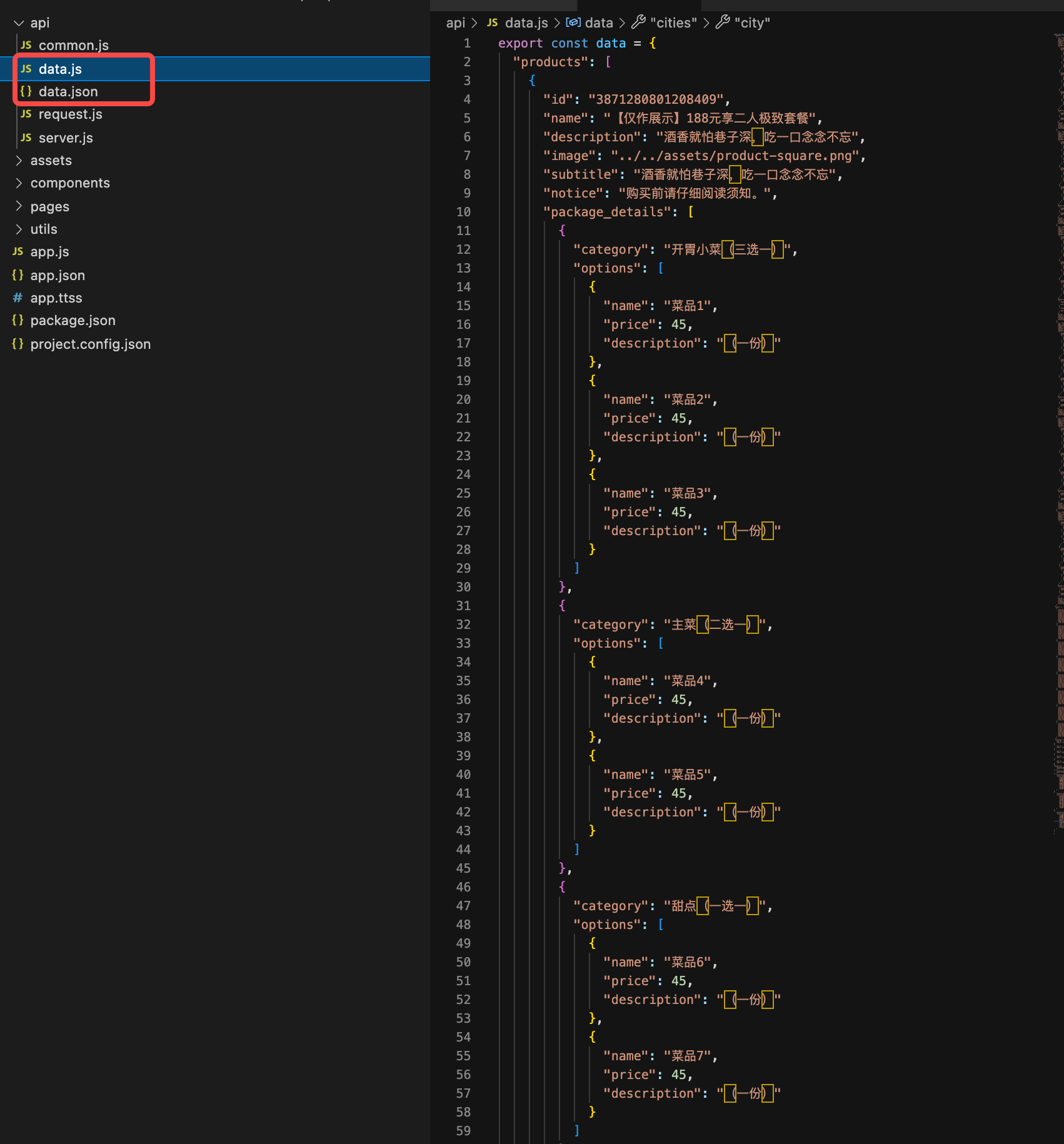
Task: Click the JS icon in the breadcrumb
Action: (493, 23)
